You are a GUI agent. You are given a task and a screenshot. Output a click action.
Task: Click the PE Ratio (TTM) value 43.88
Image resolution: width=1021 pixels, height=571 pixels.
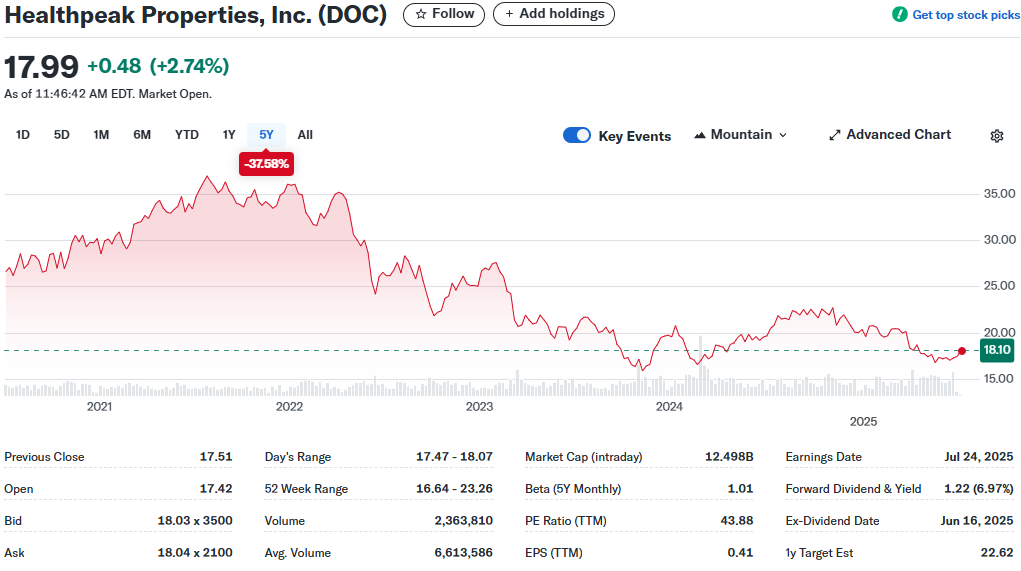pos(736,520)
